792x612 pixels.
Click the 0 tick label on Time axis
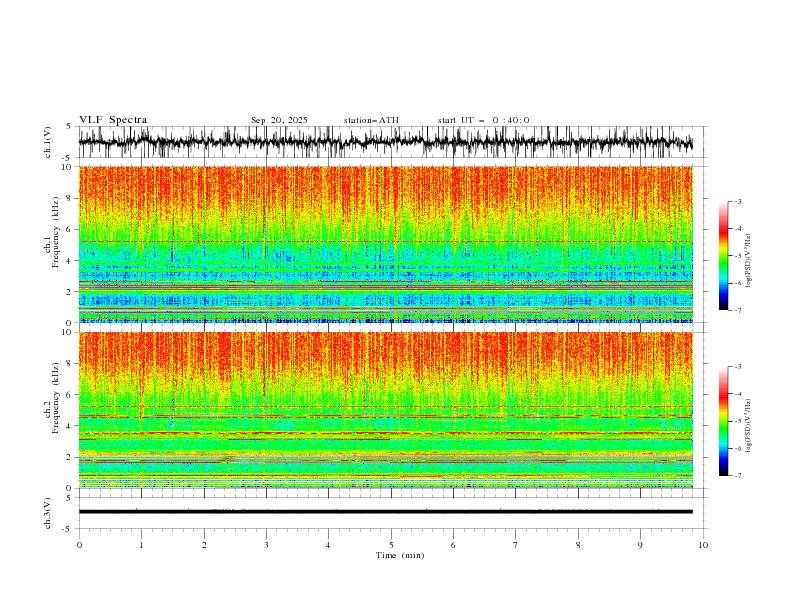coord(79,545)
